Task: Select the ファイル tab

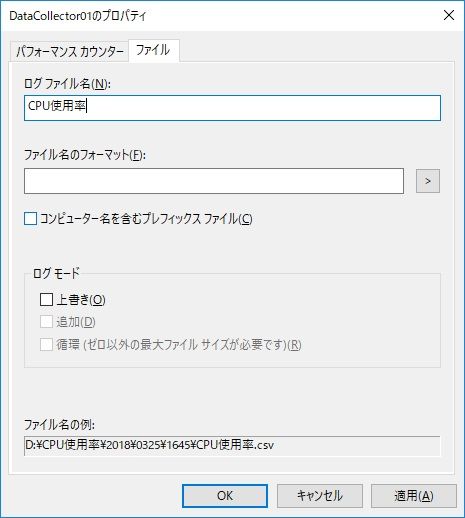Action: tap(153, 50)
